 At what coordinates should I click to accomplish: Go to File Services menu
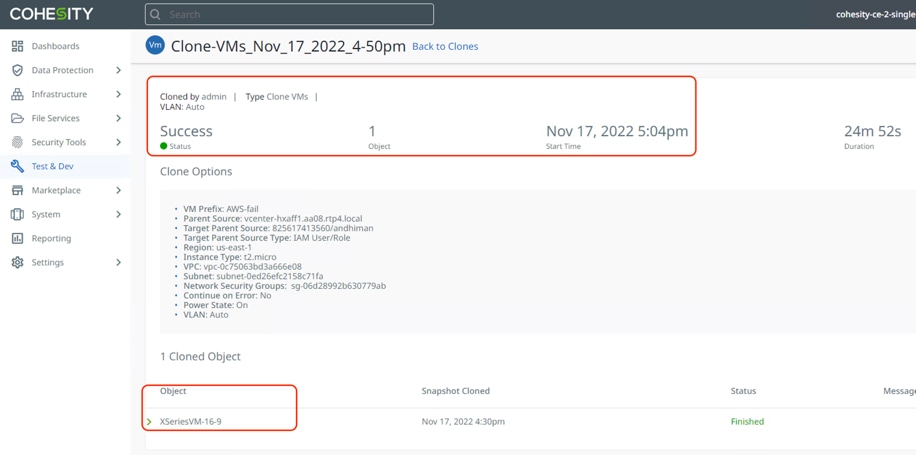[x=55, y=118]
